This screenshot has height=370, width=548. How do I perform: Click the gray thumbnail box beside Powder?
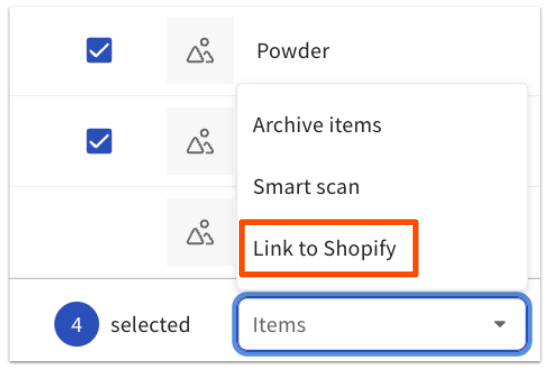click(x=200, y=50)
